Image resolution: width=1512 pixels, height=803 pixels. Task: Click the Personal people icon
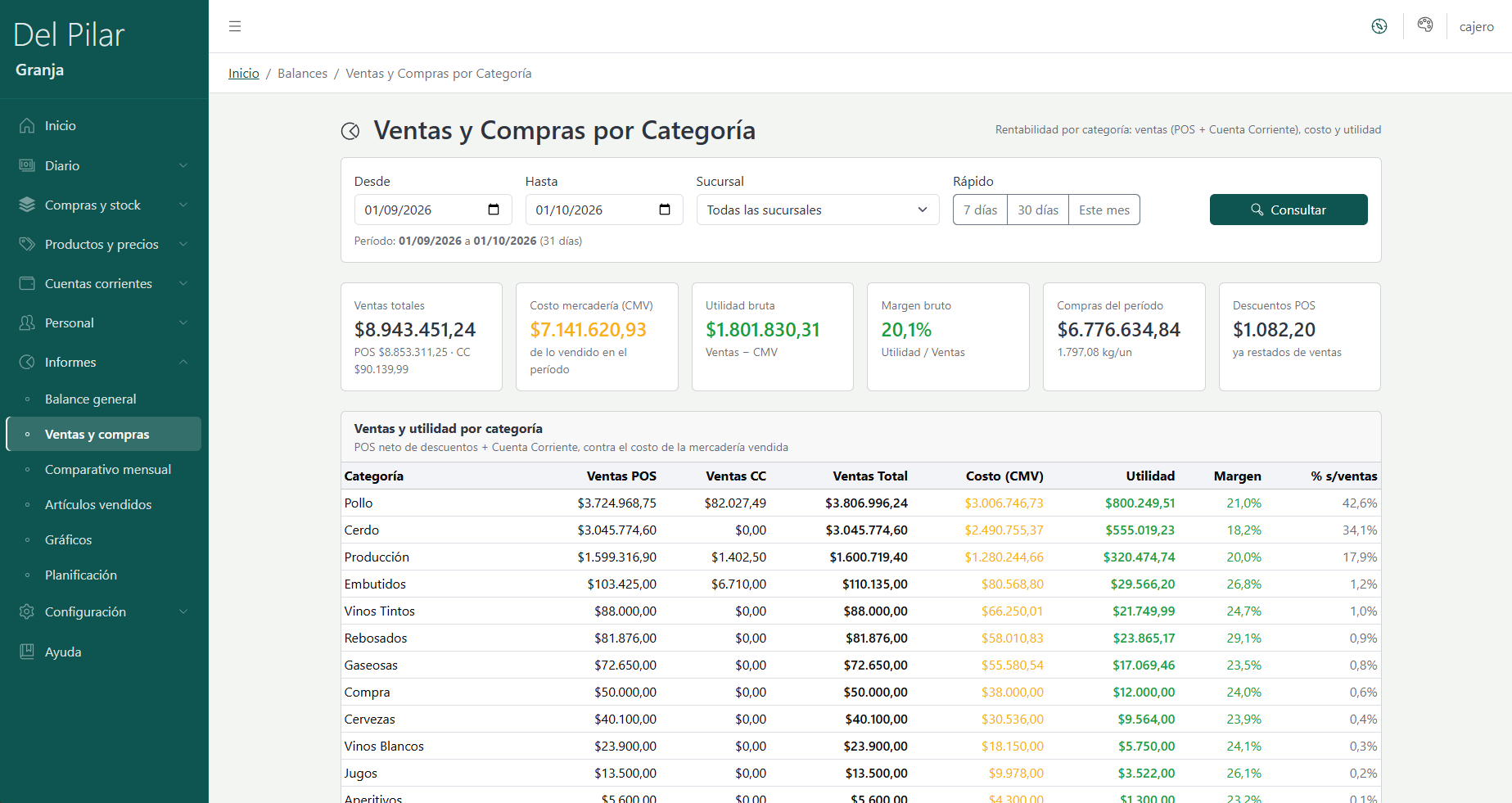pos(27,323)
